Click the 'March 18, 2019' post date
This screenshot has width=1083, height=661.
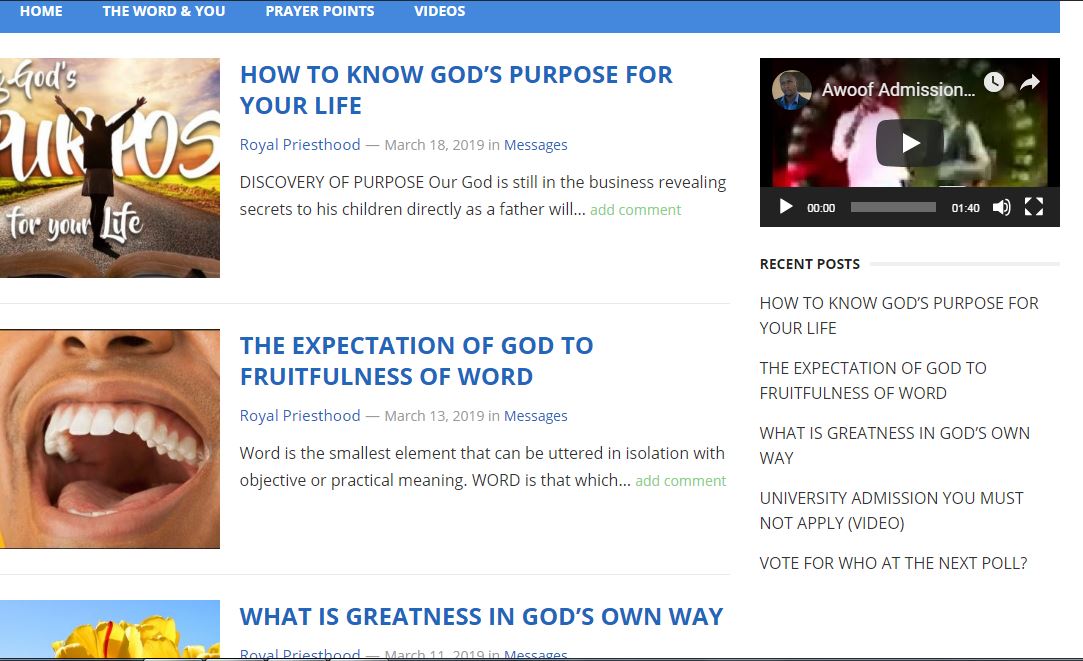(434, 145)
